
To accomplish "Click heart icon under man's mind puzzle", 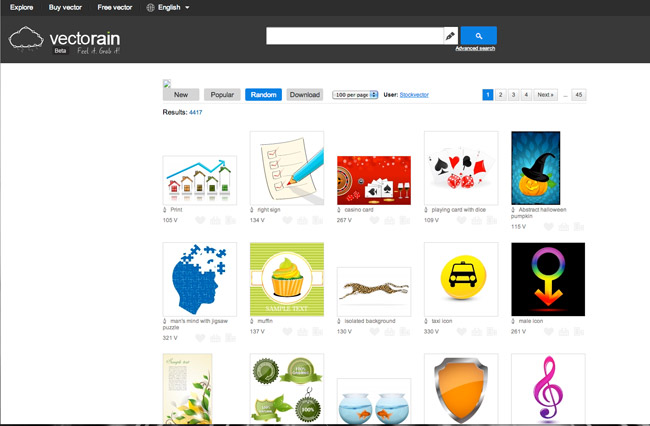I will tap(200, 338).
